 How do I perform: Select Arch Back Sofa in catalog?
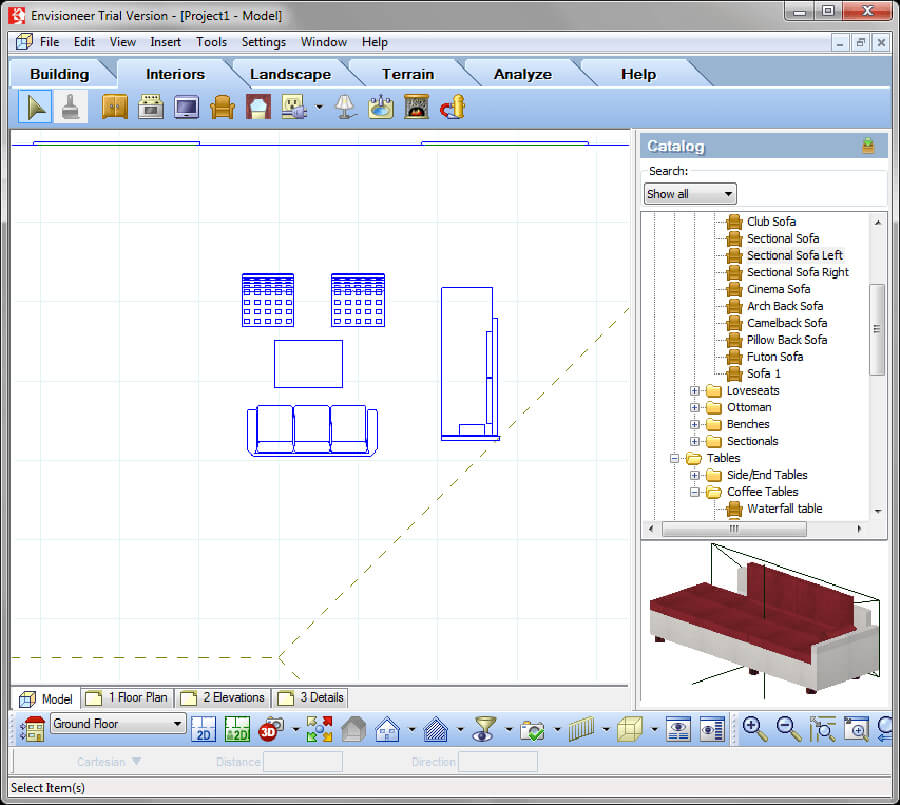[x=785, y=306]
